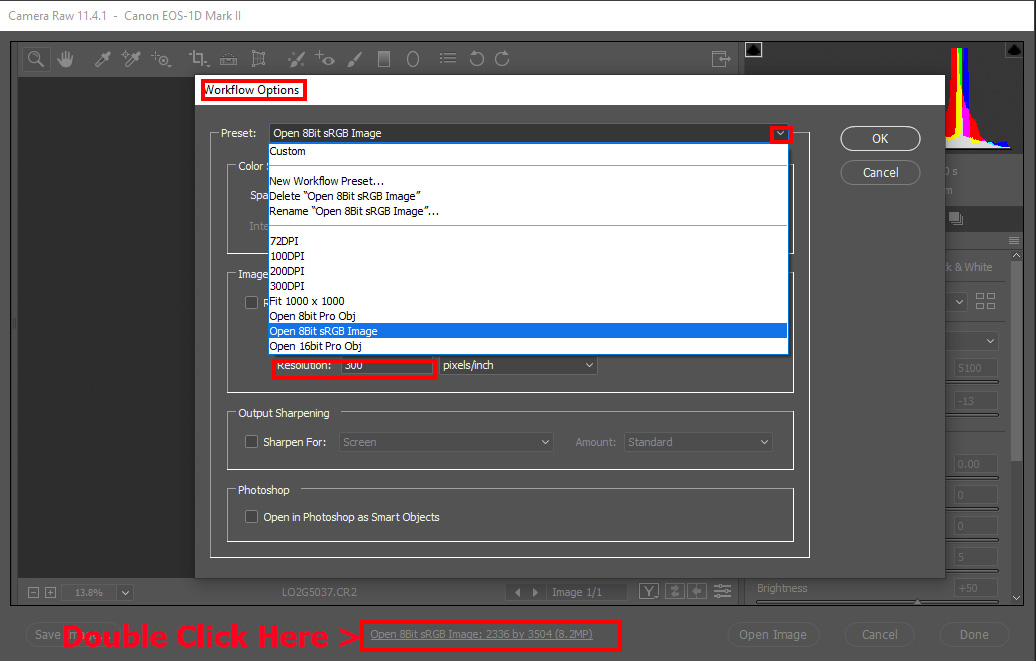Select the Zoom tool
1036x661 pixels.
(35, 58)
